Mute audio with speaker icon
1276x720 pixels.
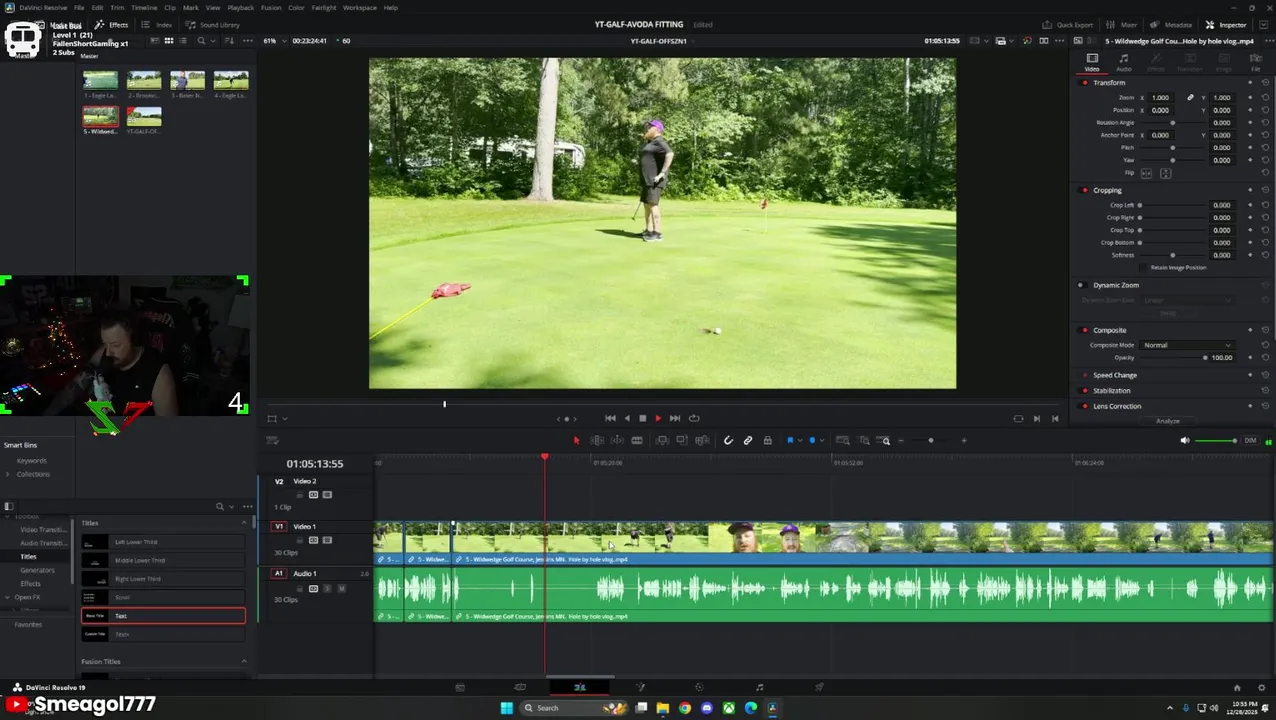point(1185,441)
